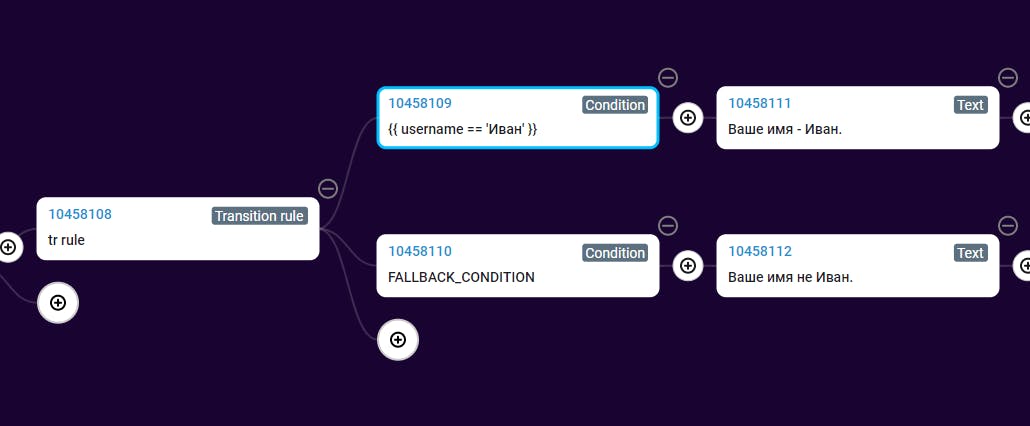Click the plus between nodes 10458110 and 10458112
Screen dimensions: 1030x426
point(688,266)
